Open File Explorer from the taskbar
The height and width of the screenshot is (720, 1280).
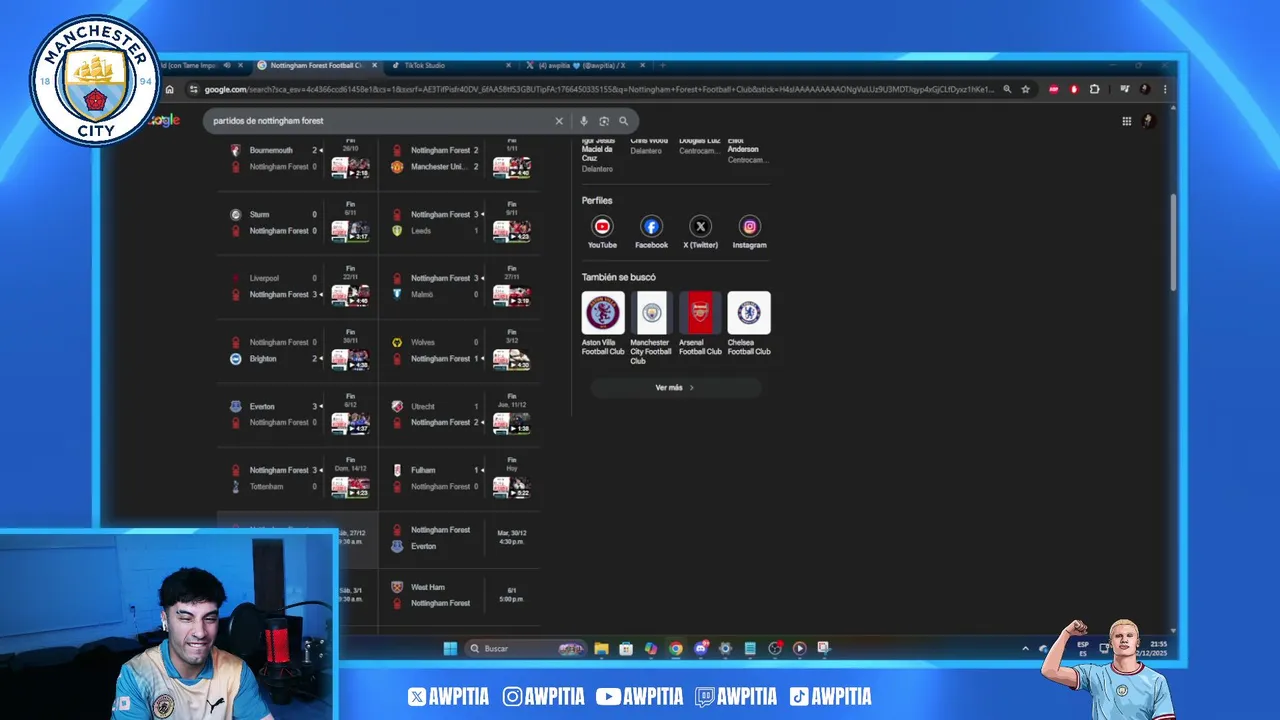tap(601, 648)
